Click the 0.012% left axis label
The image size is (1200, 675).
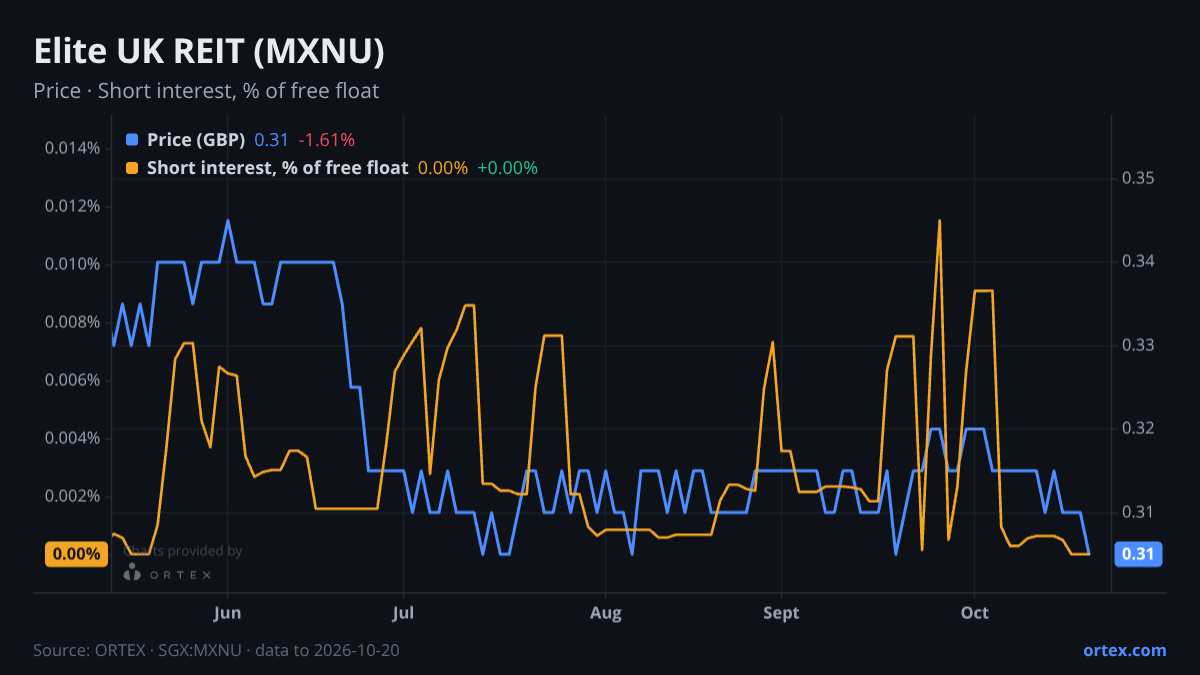(x=72, y=207)
